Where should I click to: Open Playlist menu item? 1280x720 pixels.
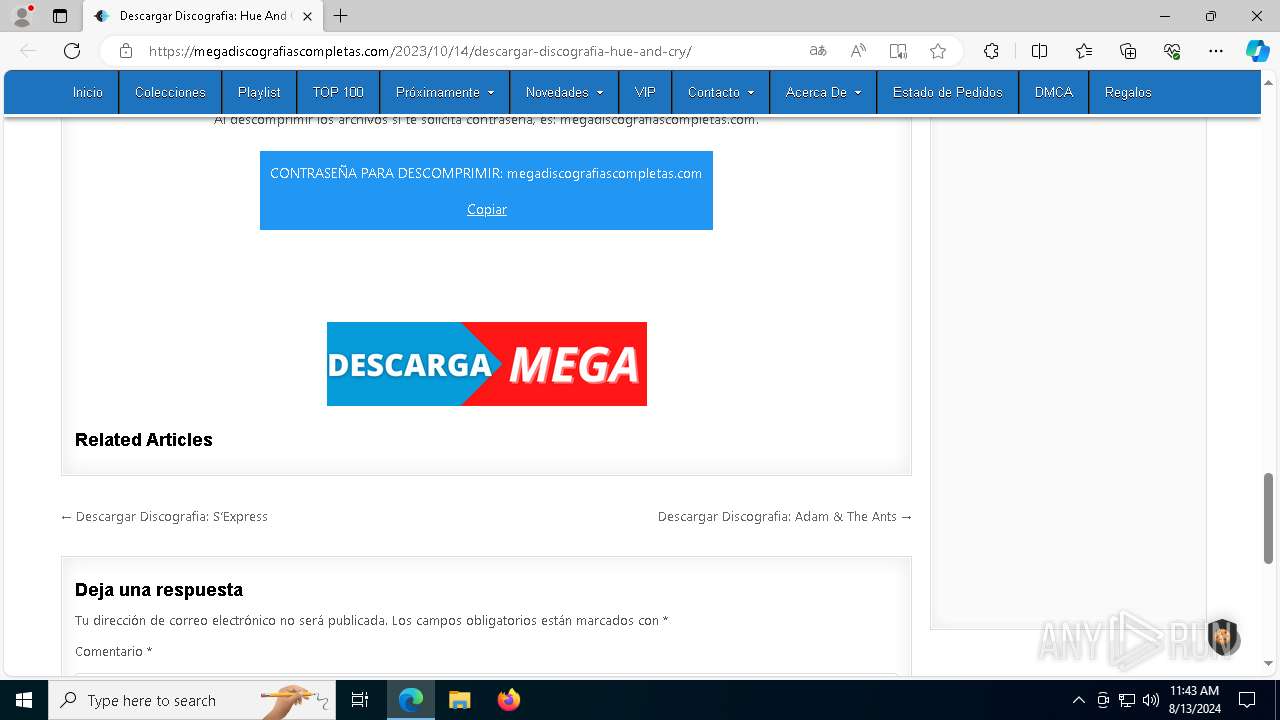(x=259, y=92)
